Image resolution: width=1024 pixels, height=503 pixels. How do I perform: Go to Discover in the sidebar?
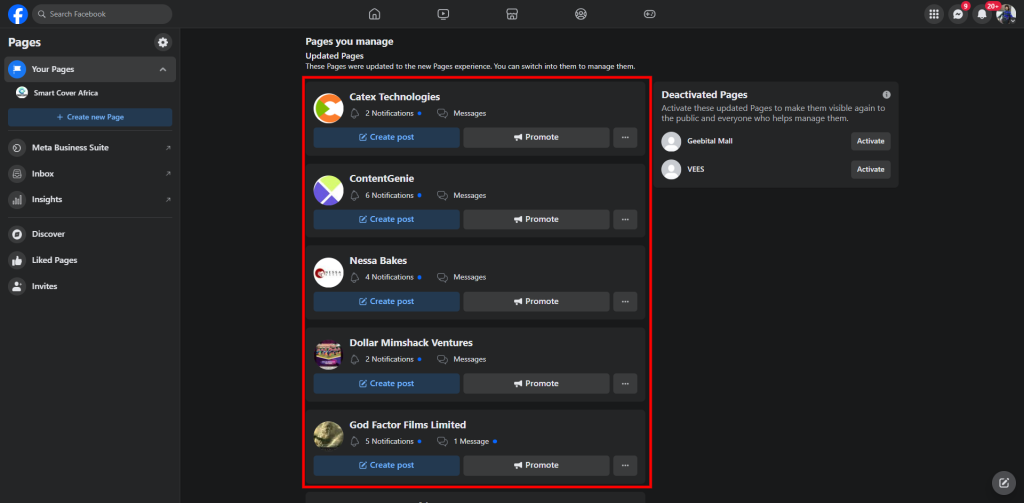[90, 234]
